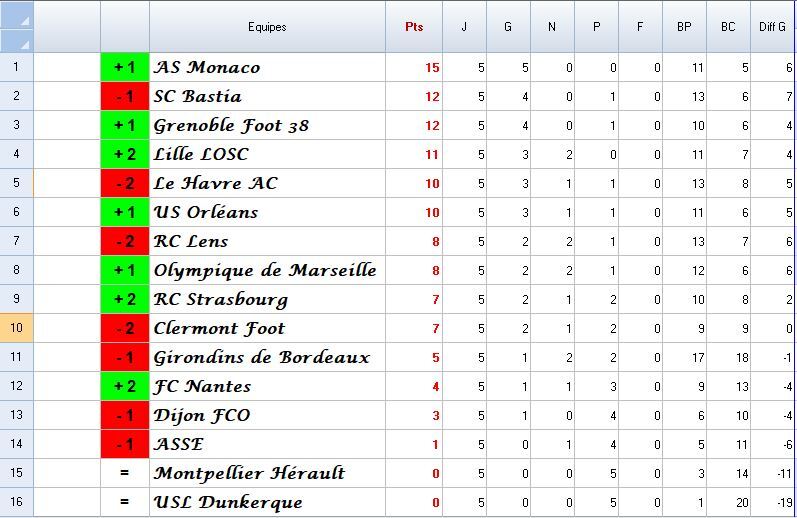797x518 pixels.
Task: Click Lille LOSC's green +2 indicator
Action: tap(125, 155)
